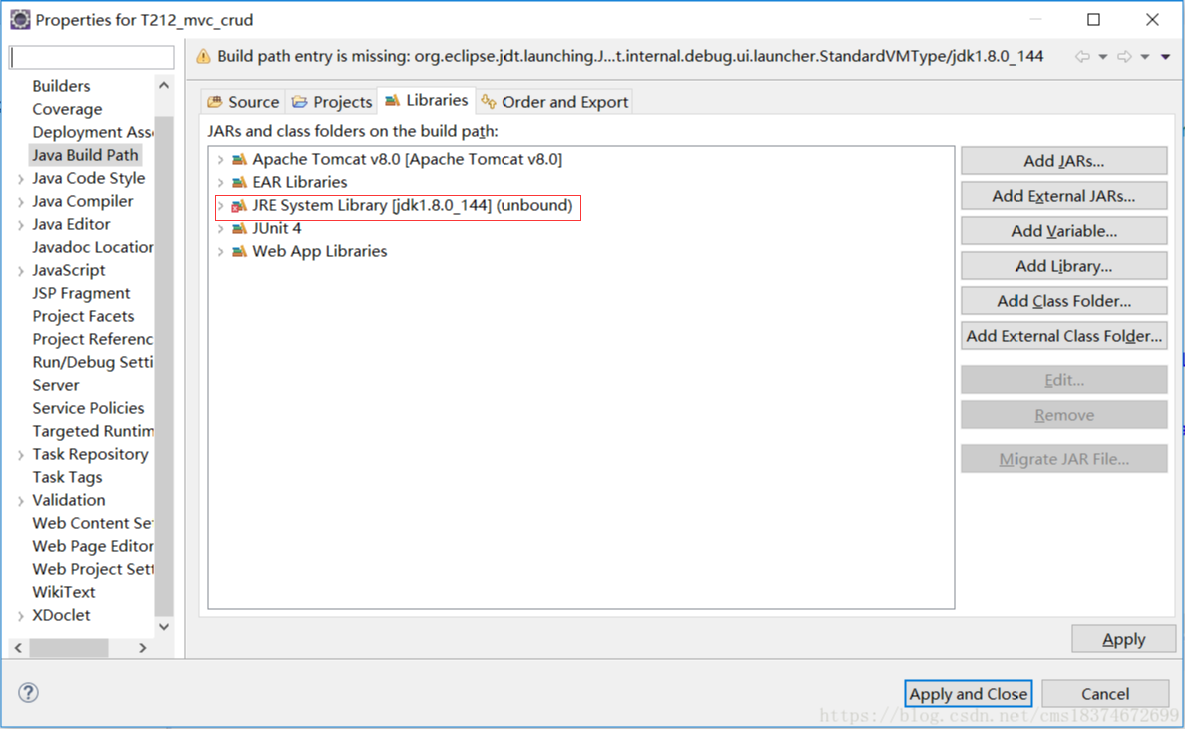
Task: Select the Web Content Settings item
Action: [x=92, y=524]
